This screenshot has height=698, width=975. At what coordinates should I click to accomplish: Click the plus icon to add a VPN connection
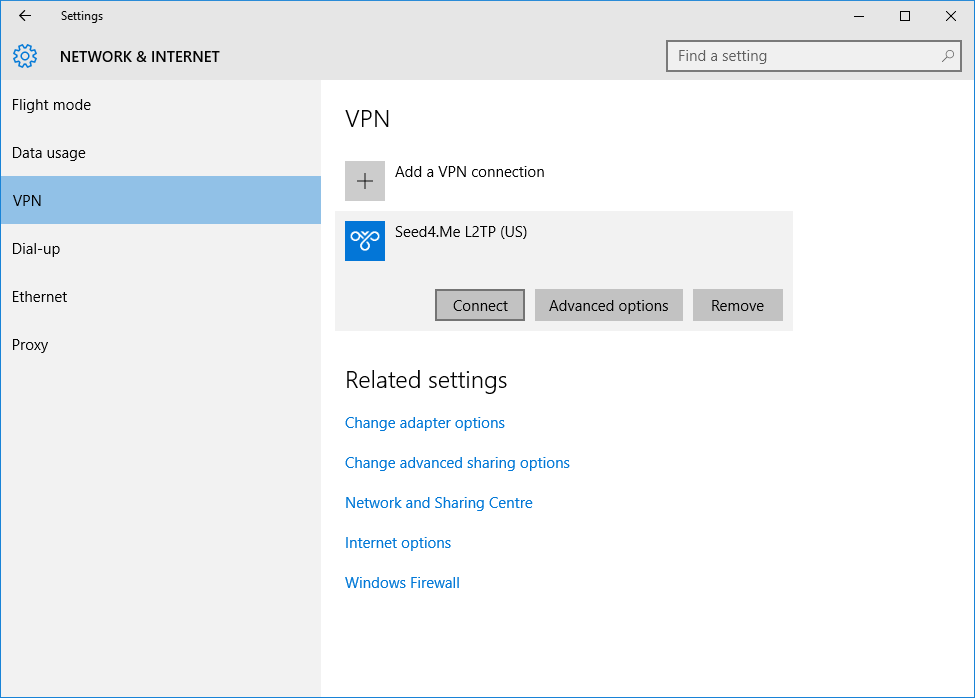click(x=364, y=180)
